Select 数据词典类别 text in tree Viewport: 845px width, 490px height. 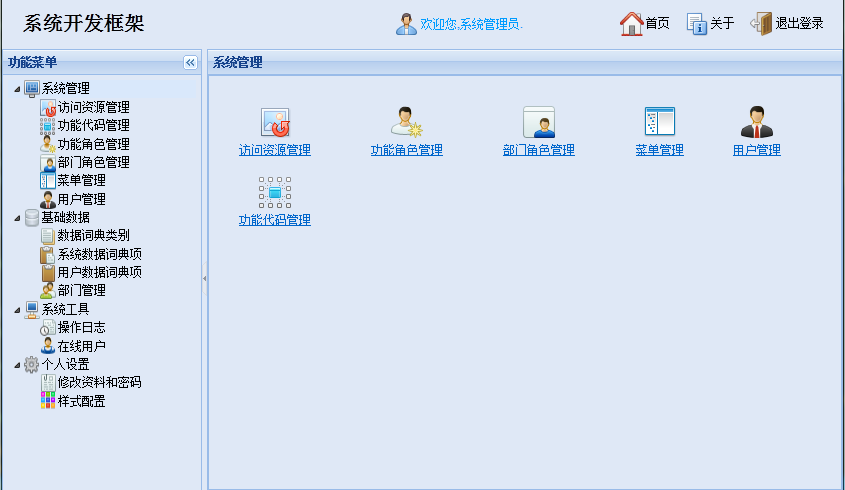tap(94, 236)
